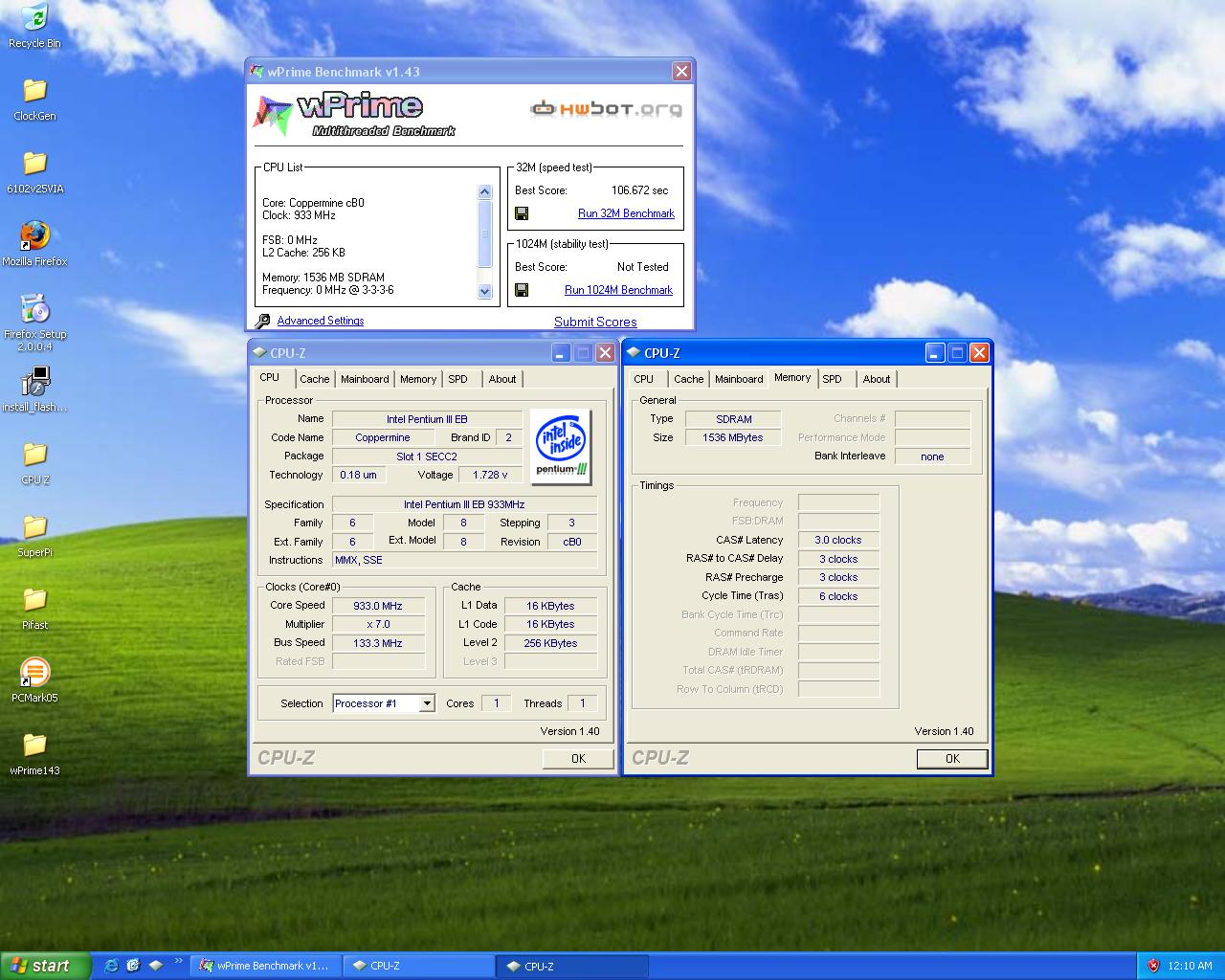
Task: Click Bus Speed value 133.3 MHz
Action: [378, 643]
